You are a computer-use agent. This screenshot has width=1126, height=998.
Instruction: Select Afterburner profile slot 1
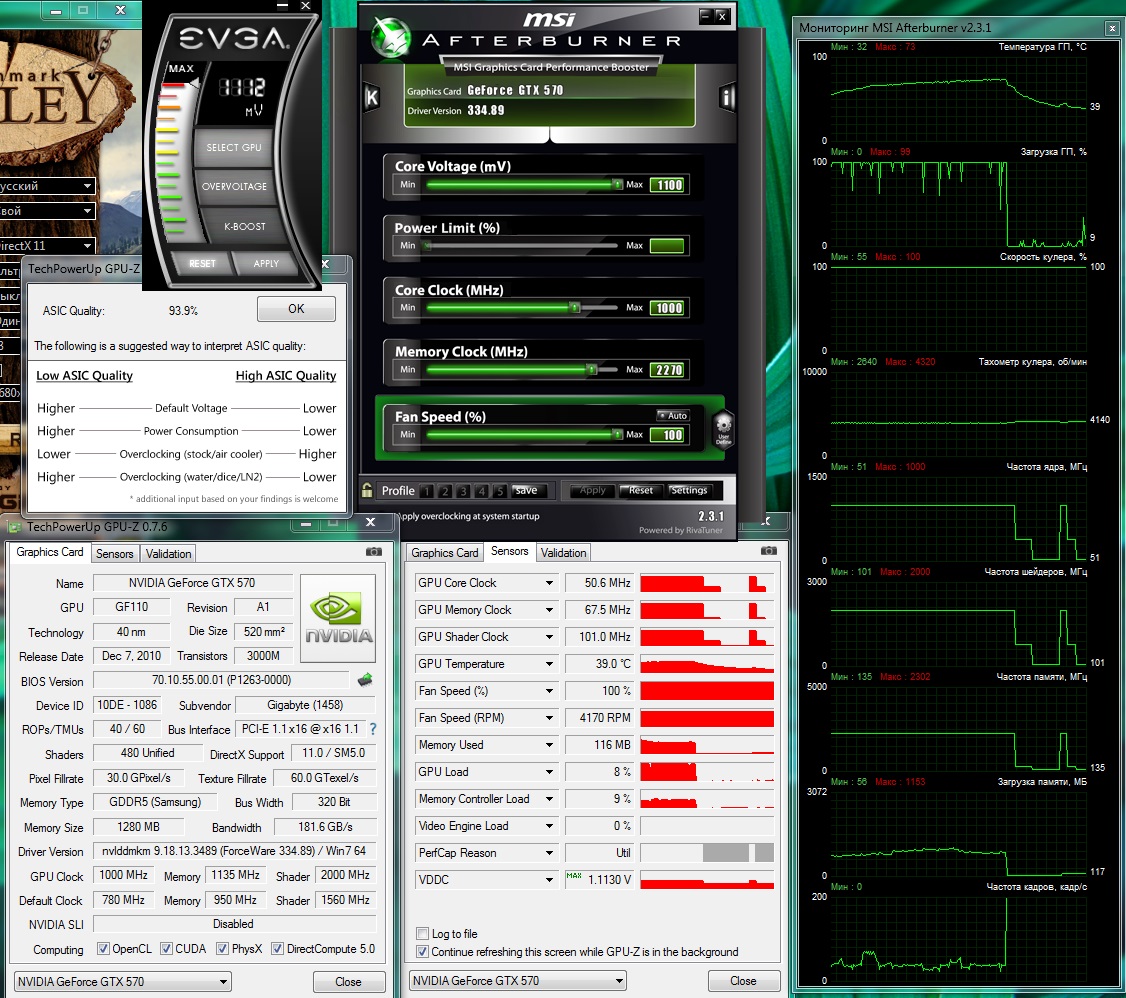tap(427, 491)
